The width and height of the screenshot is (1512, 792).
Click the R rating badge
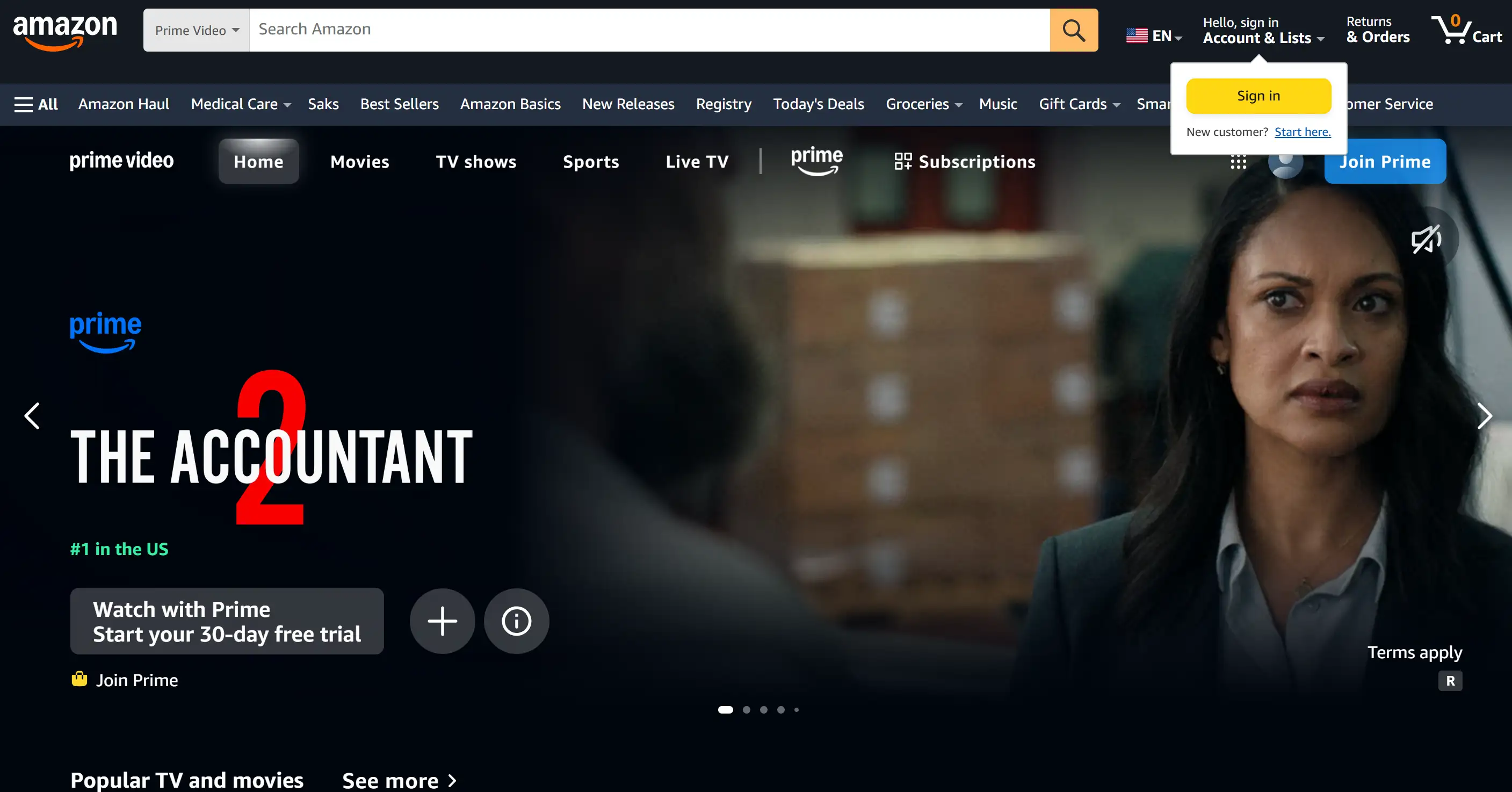pos(1450,681)
